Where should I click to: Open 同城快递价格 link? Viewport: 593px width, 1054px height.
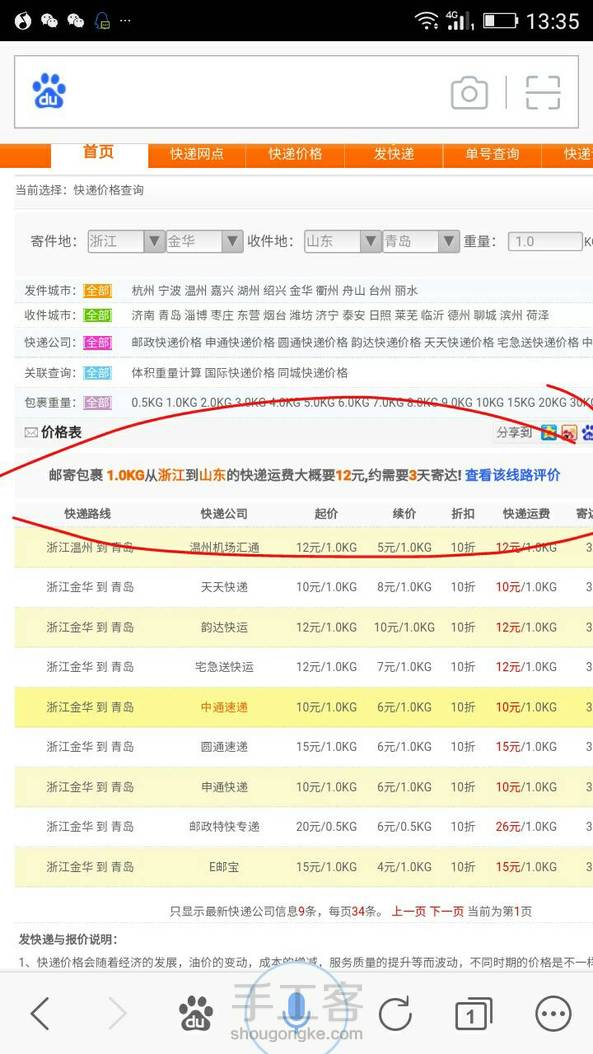click(313, 373)
